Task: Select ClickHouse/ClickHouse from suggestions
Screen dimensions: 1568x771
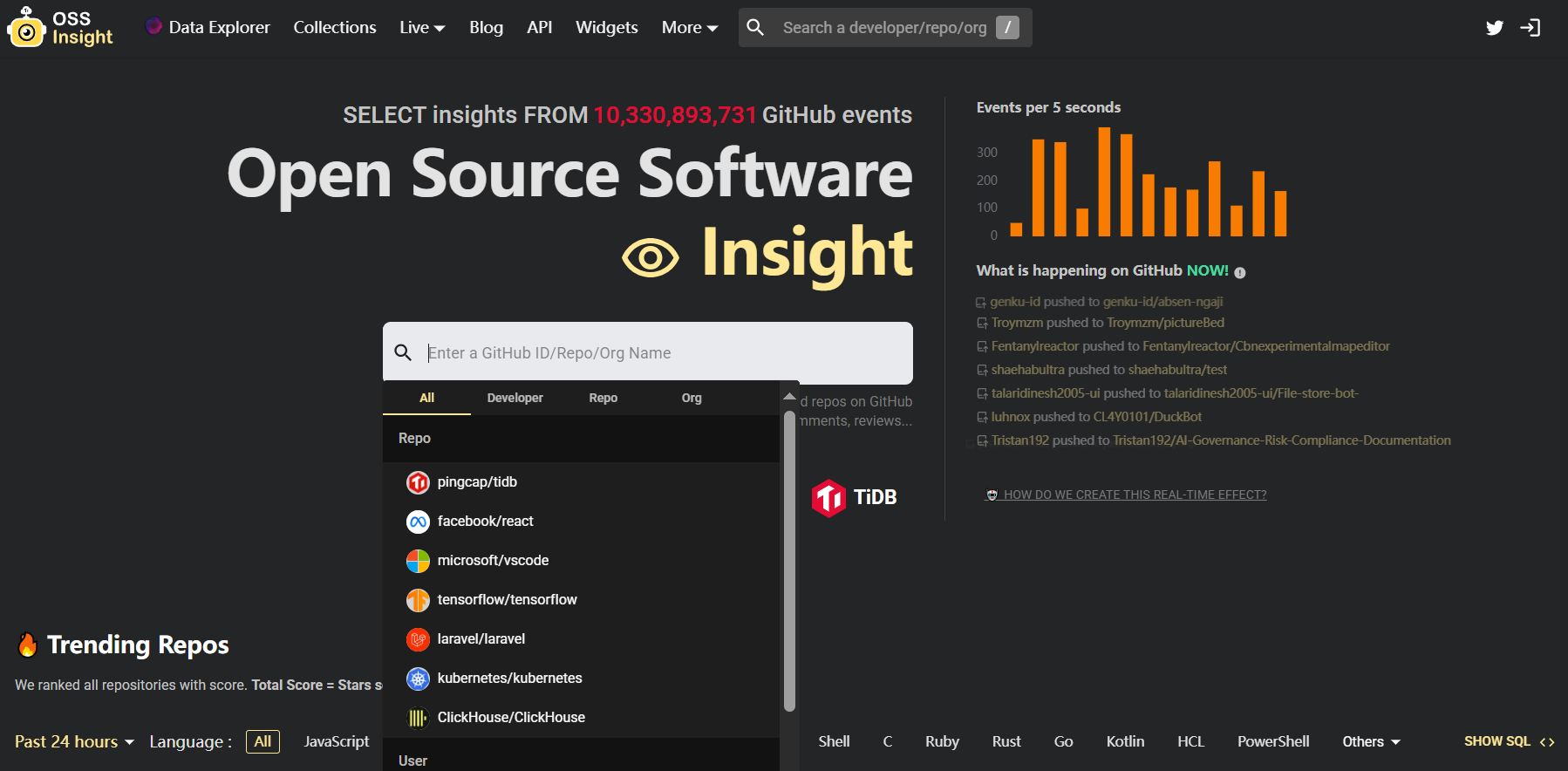Action: coord(581,718)
